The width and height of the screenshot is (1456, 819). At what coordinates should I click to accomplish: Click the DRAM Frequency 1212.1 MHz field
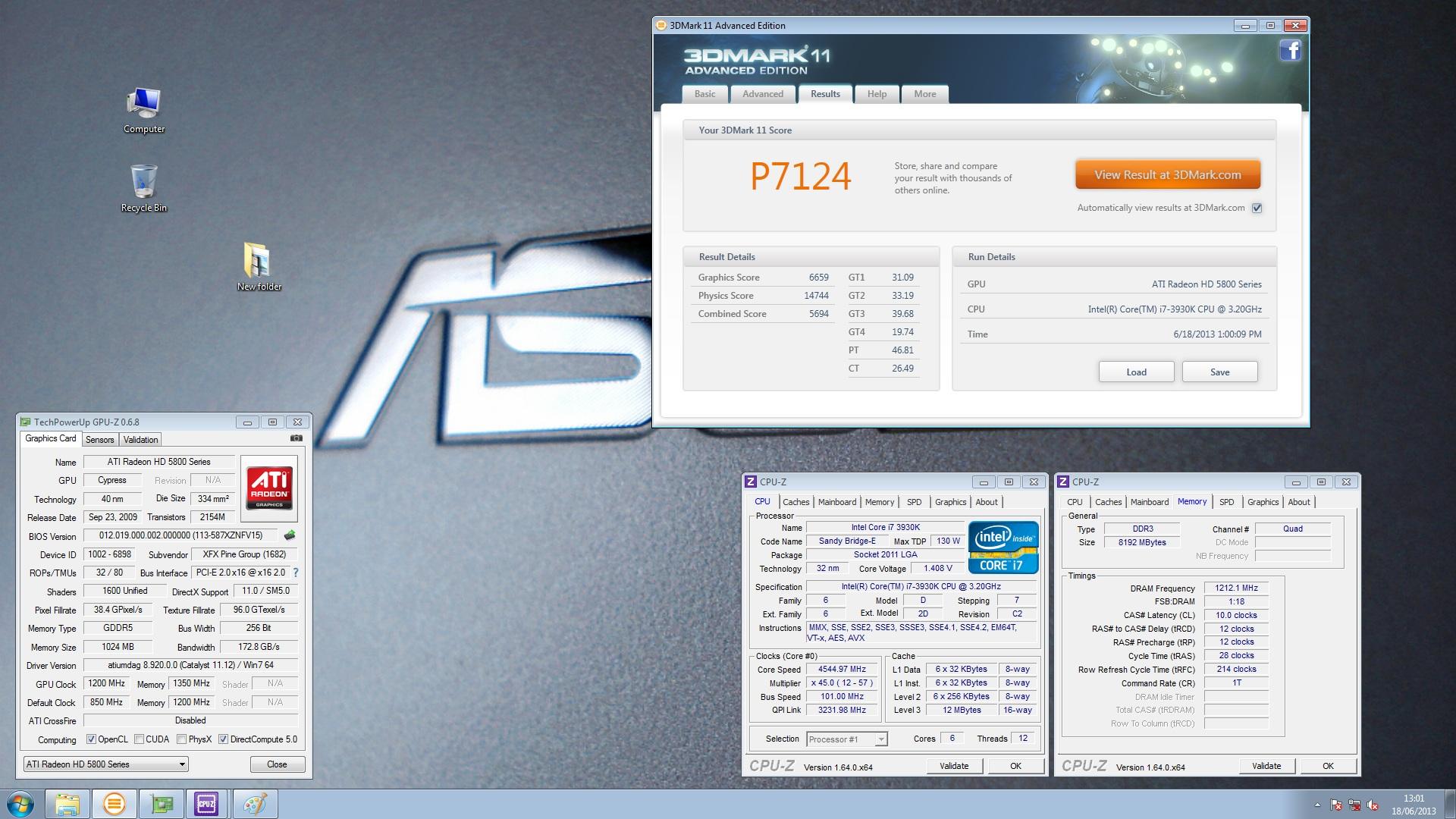coord(1236,588)
